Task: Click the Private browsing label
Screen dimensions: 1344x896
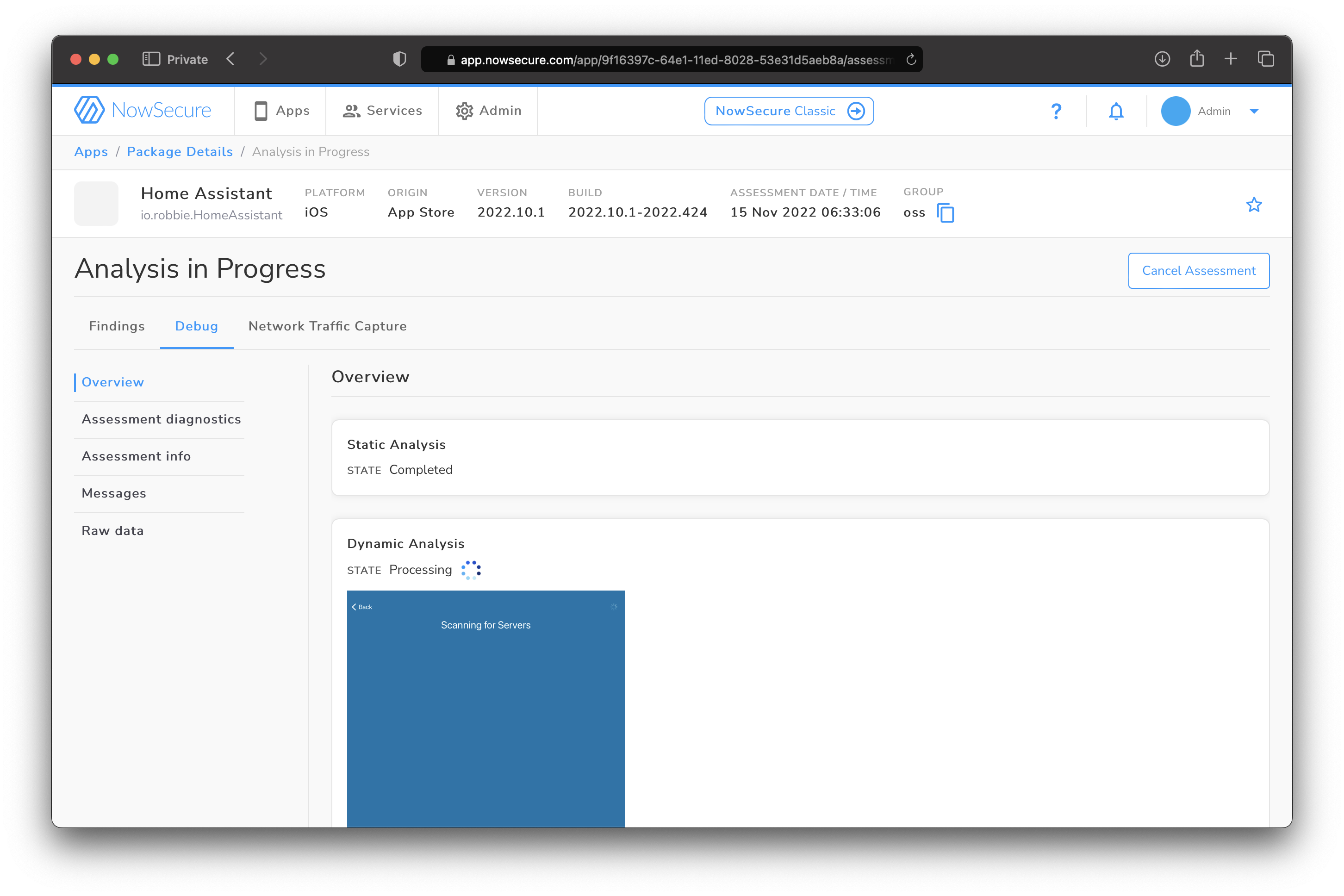Action: 187,59
